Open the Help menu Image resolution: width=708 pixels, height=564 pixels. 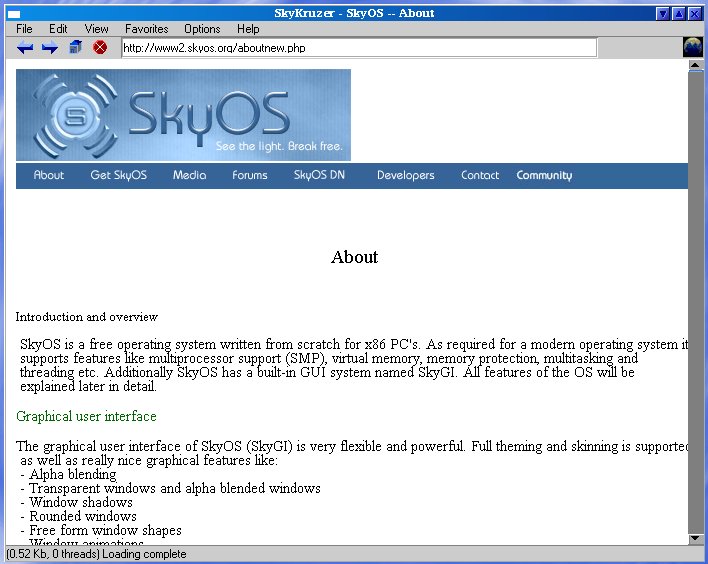248,29
